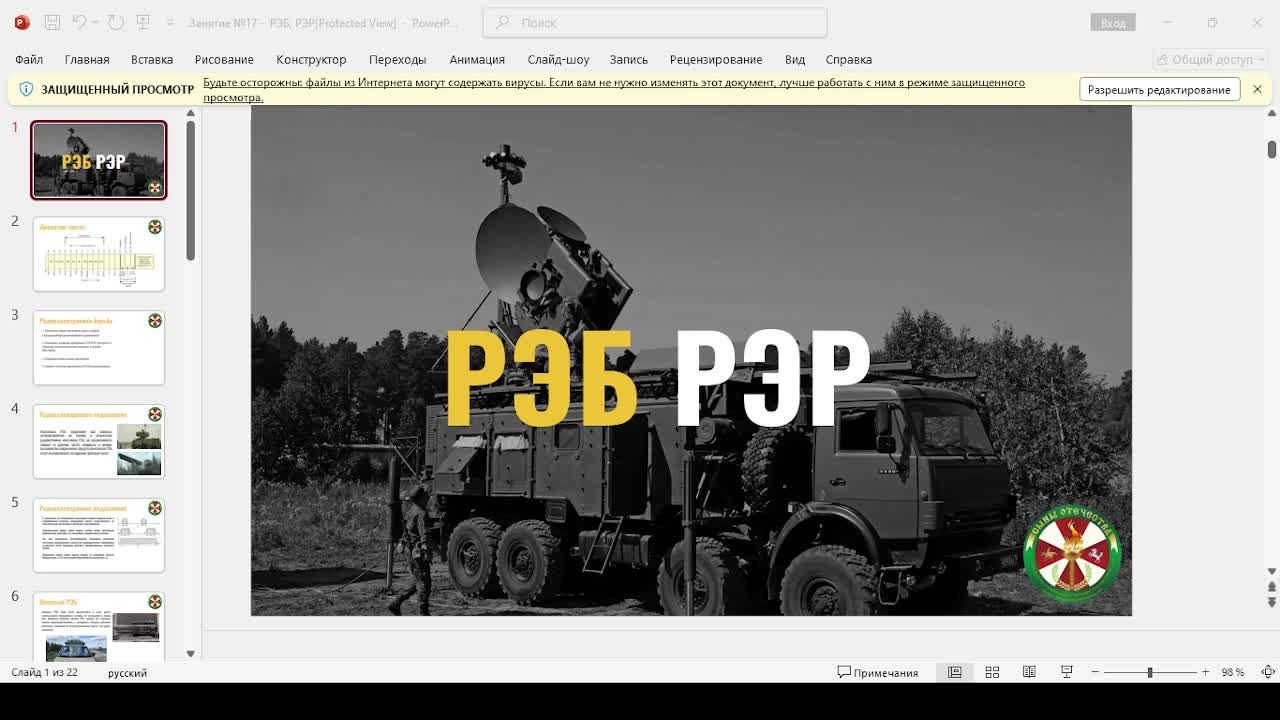The image size is (1280, 720).
Task: Switch to Slide Sorter view
Action: tap(992, 672)
